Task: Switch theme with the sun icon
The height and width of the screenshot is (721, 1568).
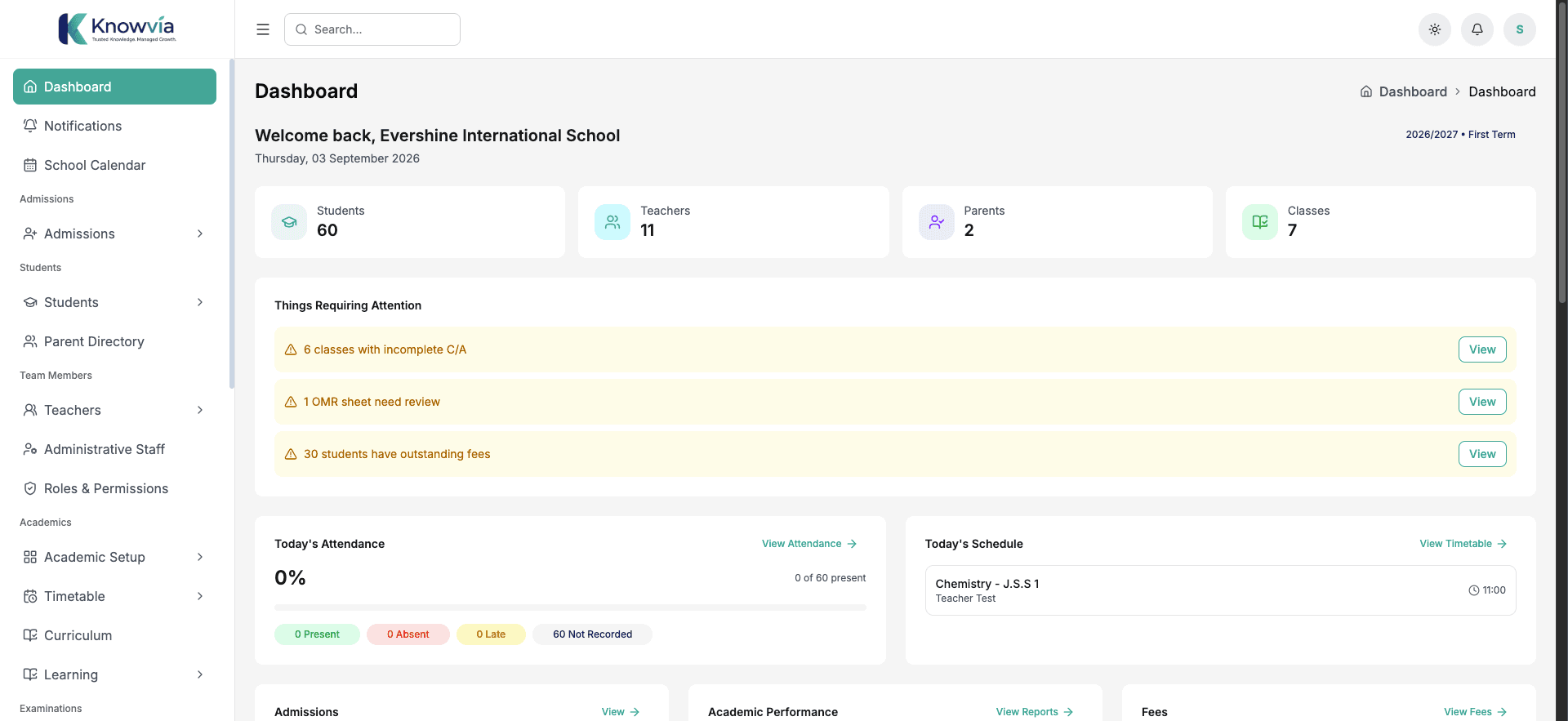Action: coord(1435,29)
